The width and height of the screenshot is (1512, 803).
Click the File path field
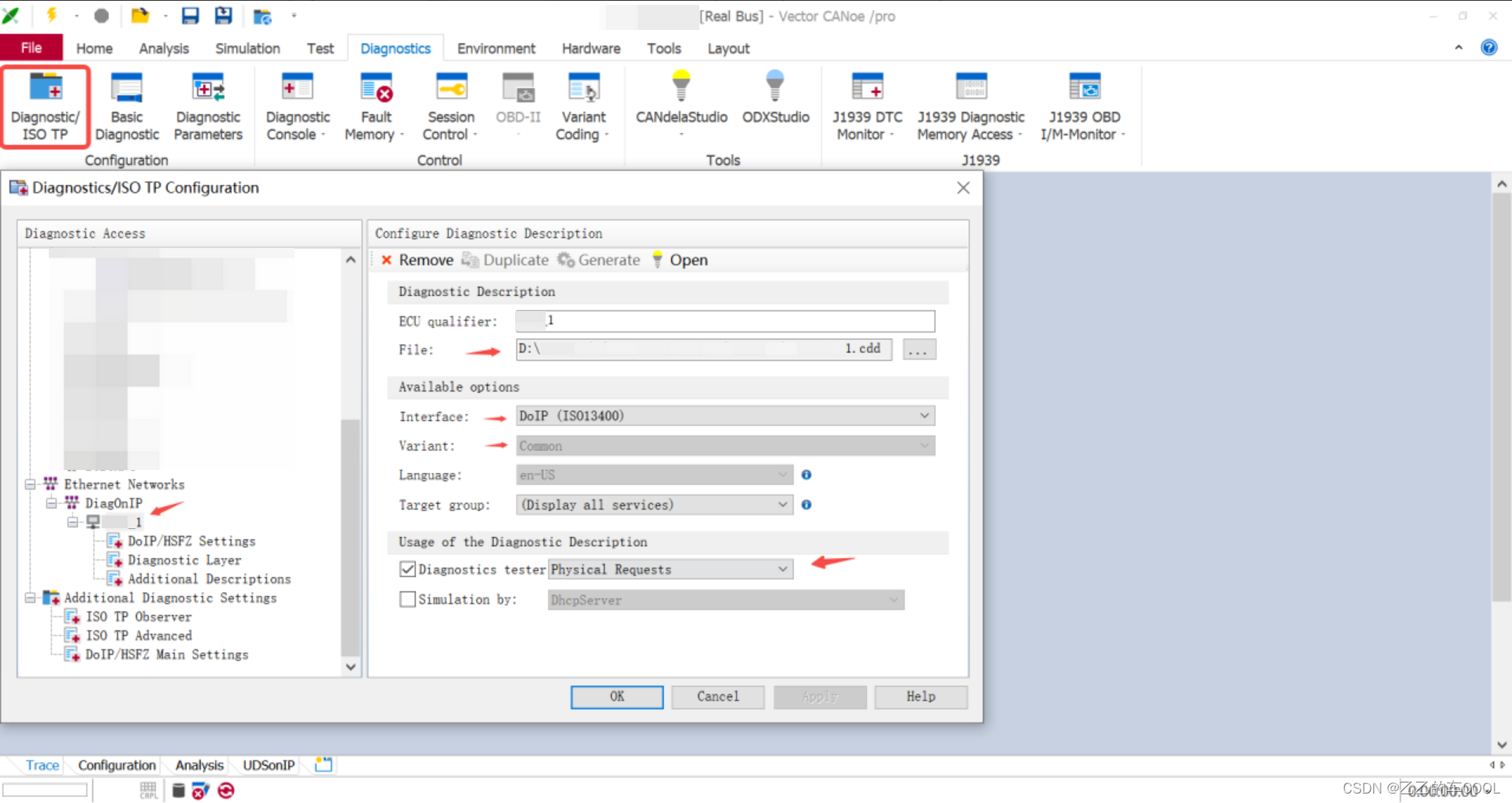[704, 349]
